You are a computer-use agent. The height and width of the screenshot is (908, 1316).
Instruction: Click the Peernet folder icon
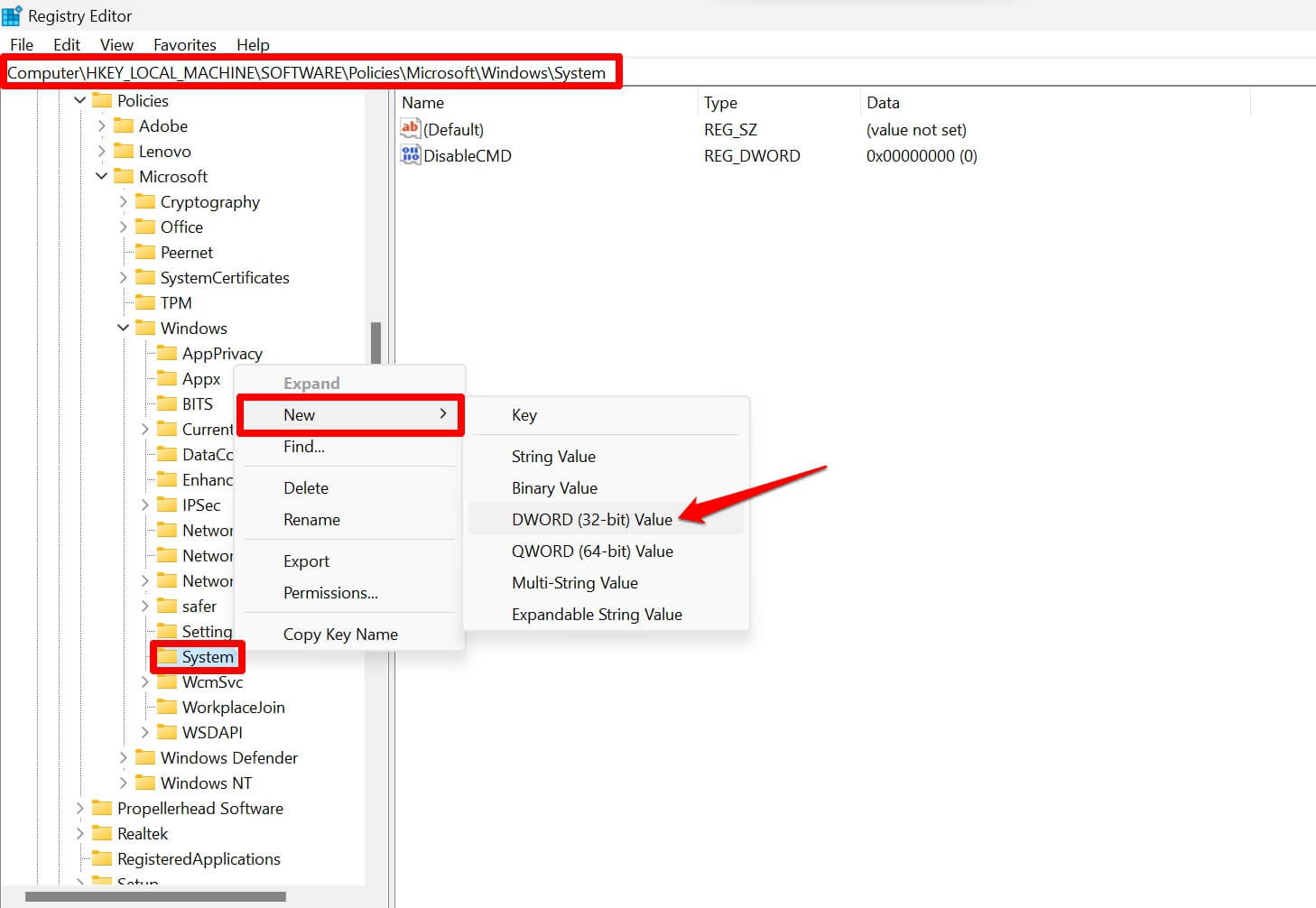coord(145,252)
